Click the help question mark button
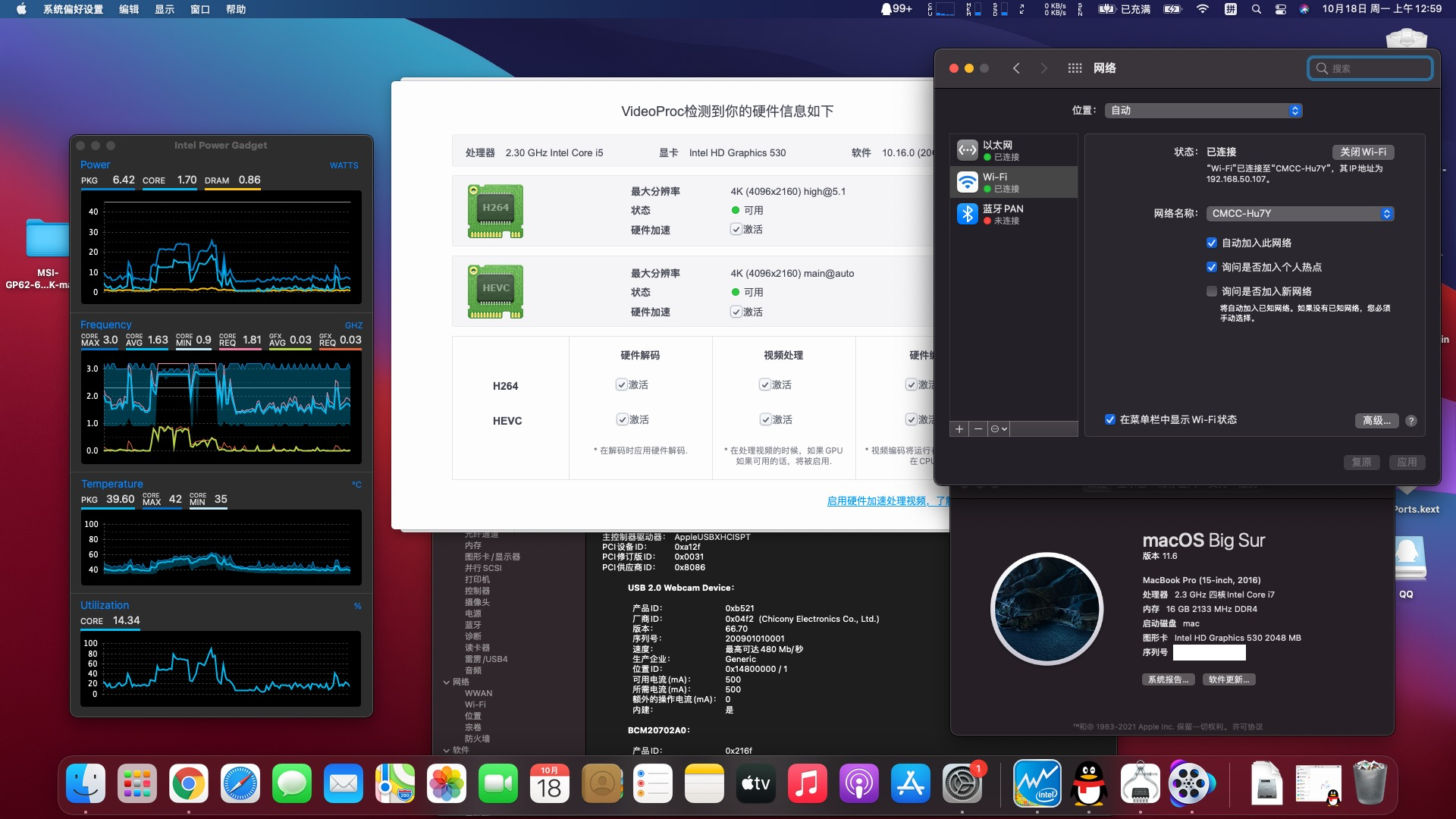The image size is (1456, 819). [1410, 421]
